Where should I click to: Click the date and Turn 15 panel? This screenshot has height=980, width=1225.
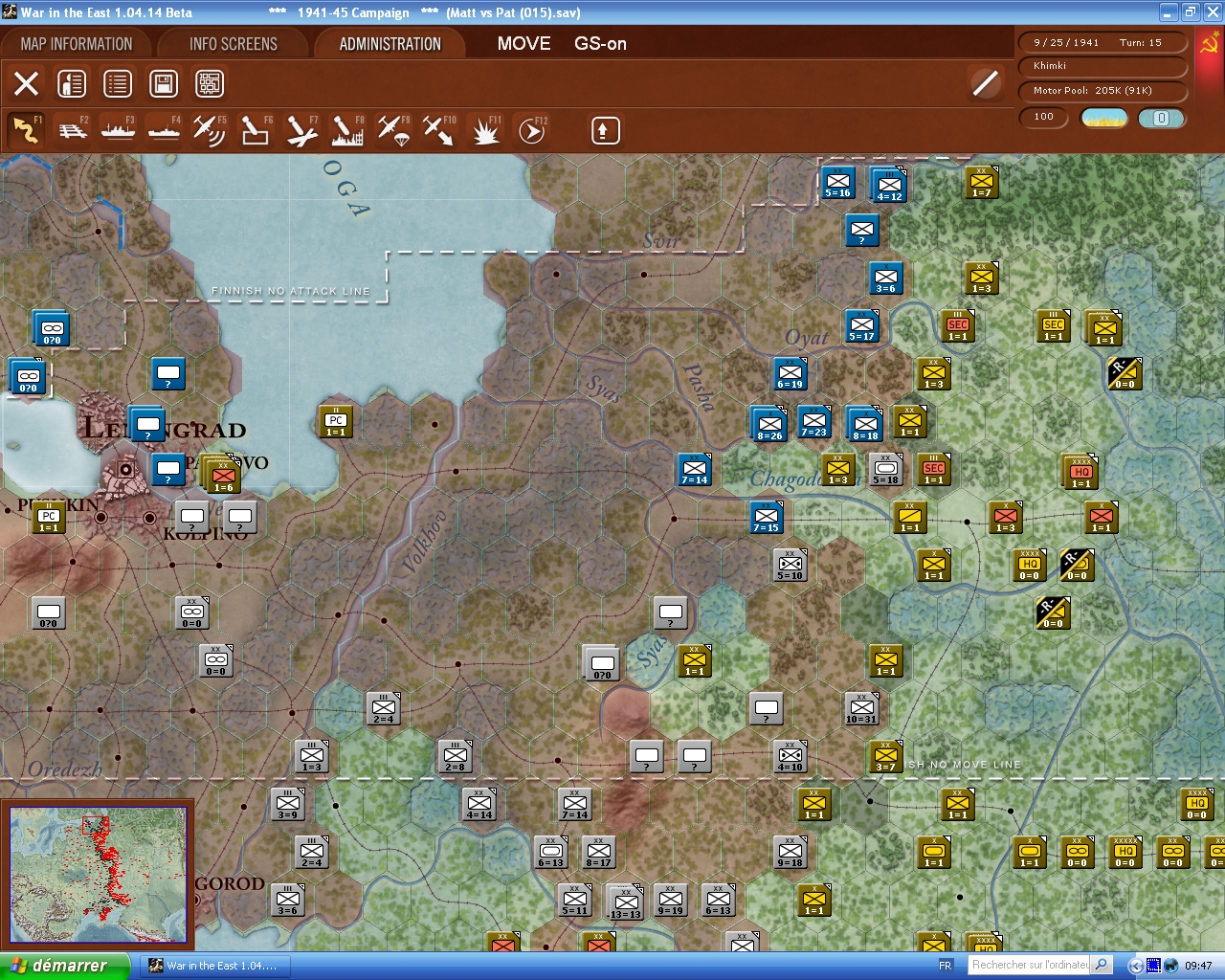click(x=1102, y=42)
